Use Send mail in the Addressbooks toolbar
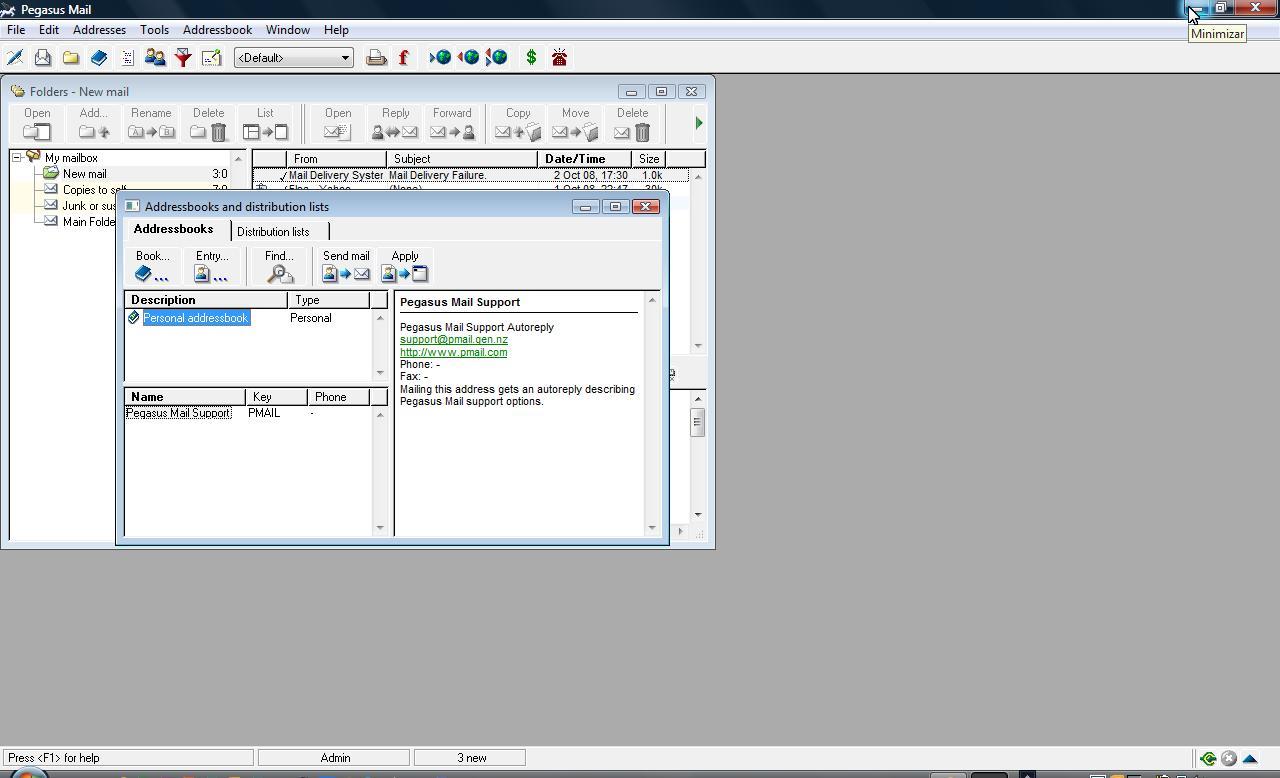1280x778 pixels. [345, 272]
